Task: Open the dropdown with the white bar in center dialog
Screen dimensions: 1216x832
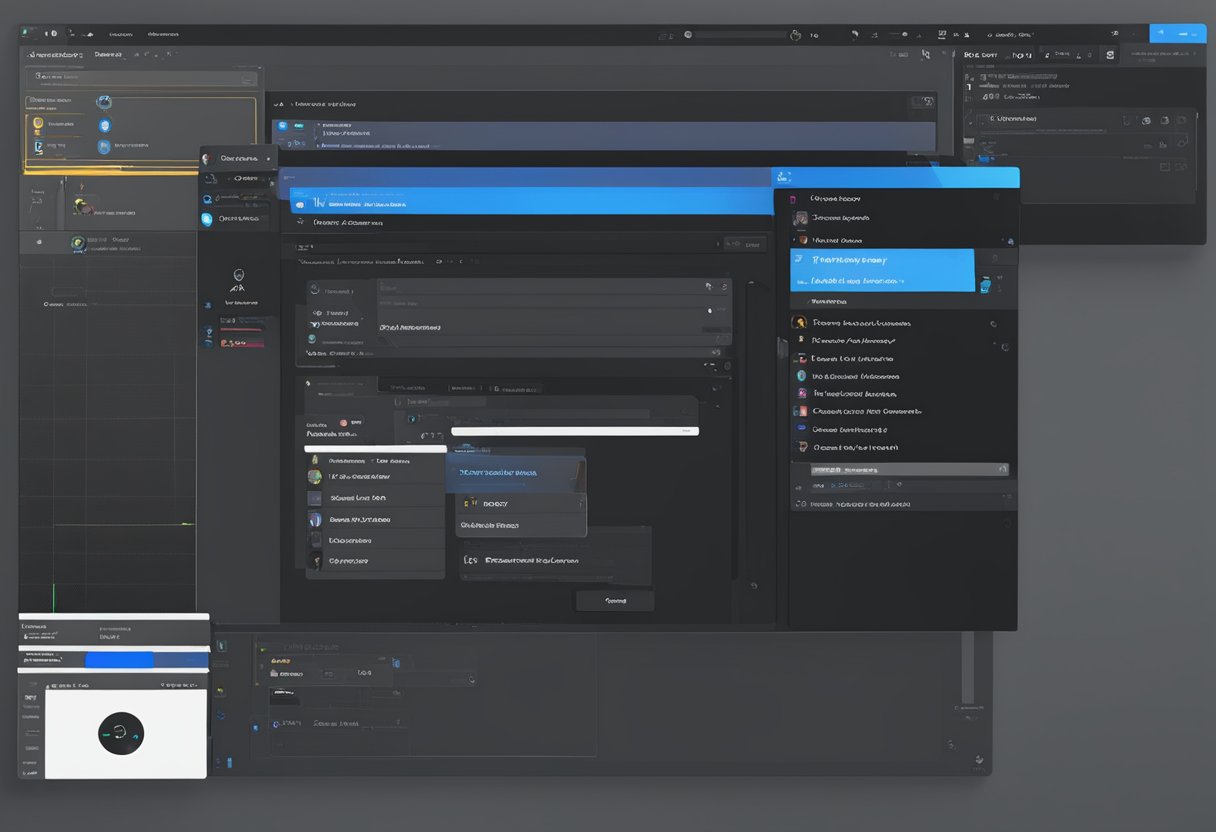Action: coord(574,431)
